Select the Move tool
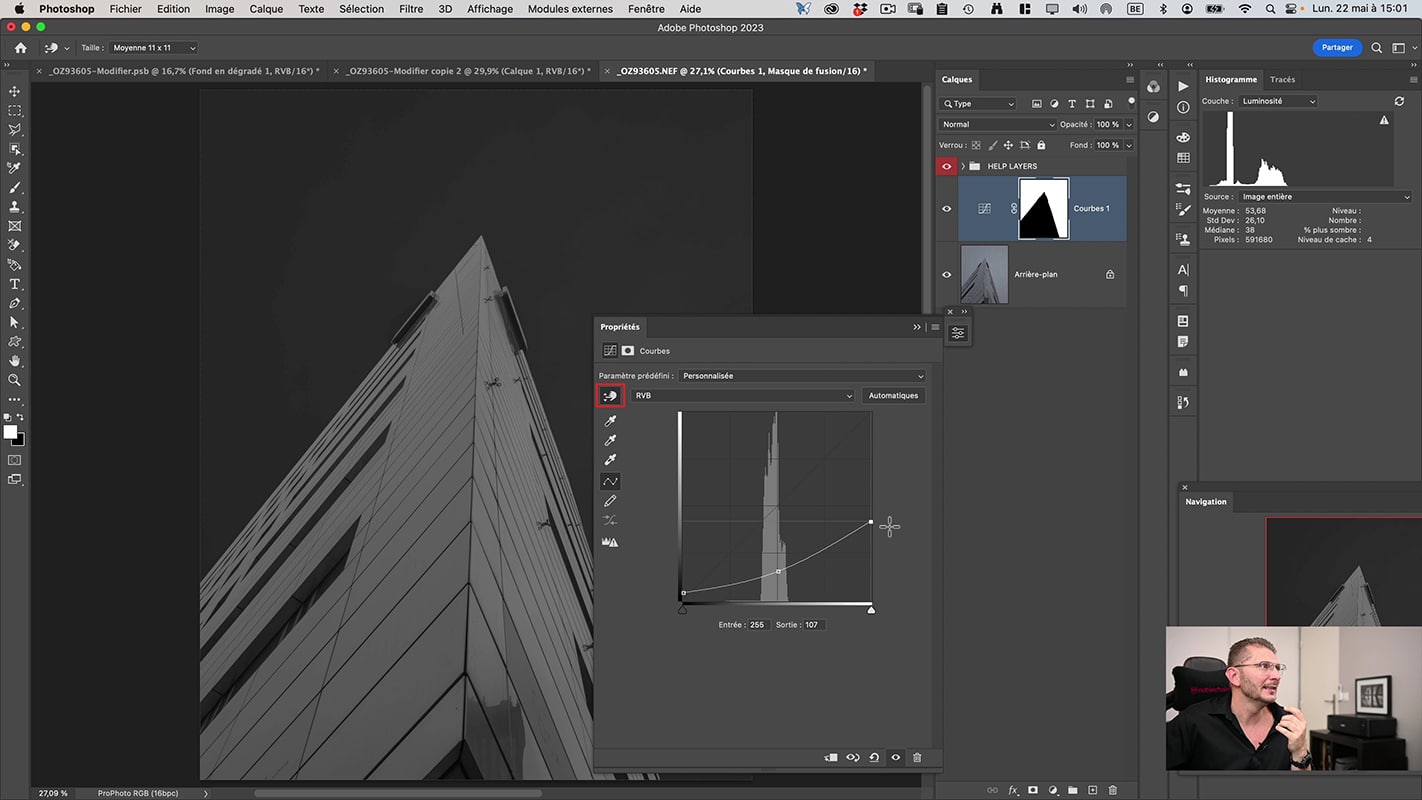Viewport: 1422px width, 800px height. pyautogui.click(x=15, y=91)
